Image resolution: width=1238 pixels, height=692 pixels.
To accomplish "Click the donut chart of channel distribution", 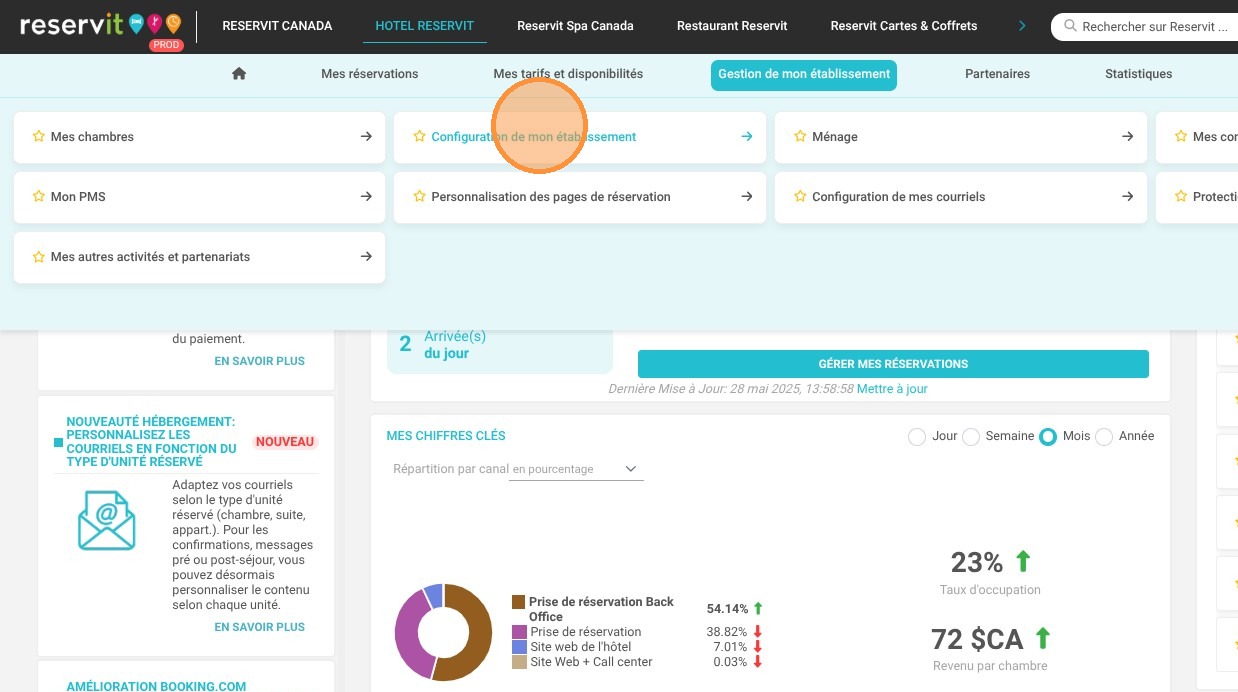I will [x=443, y=633].
